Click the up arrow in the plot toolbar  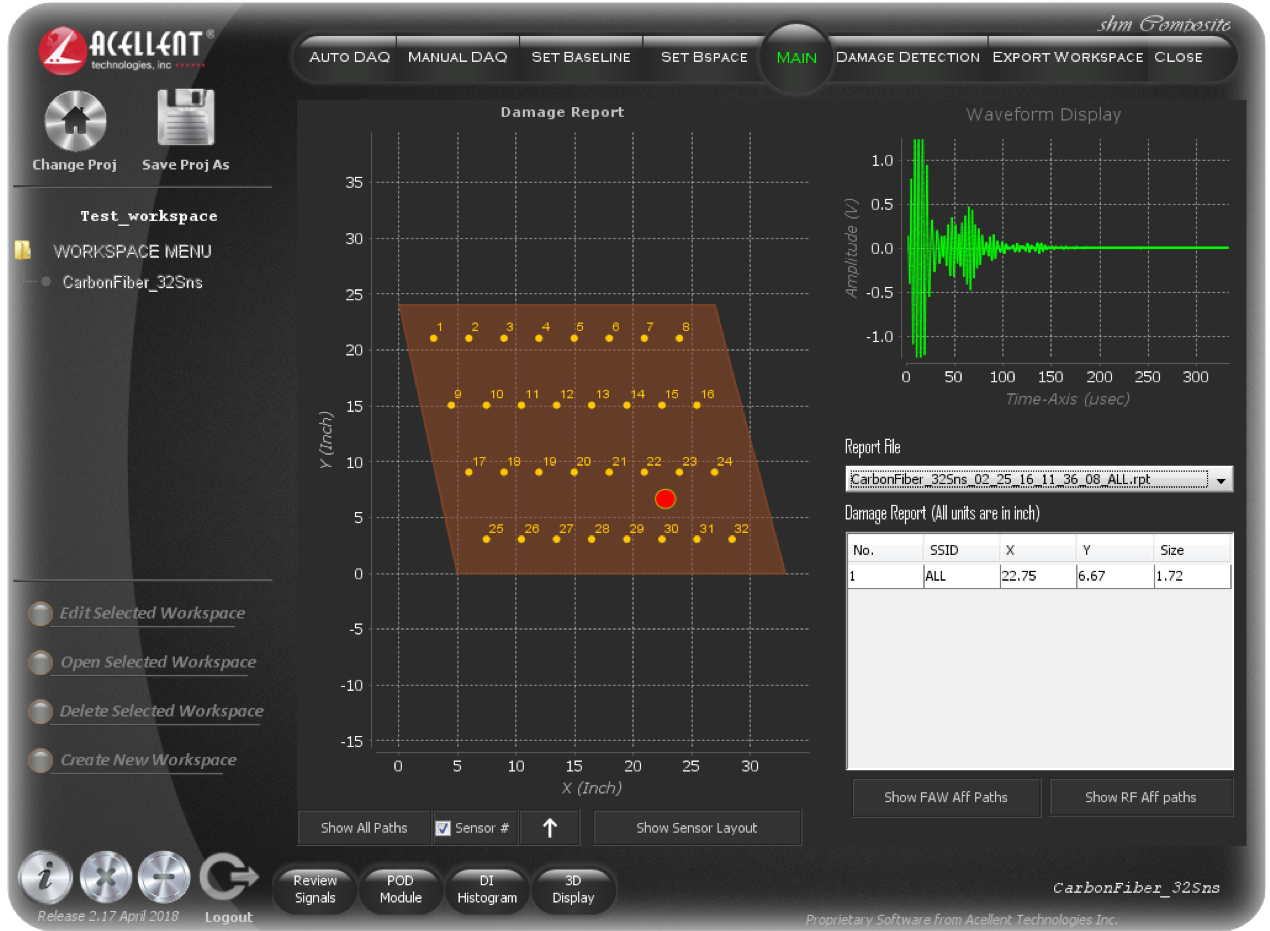click(x=550, y=827)
